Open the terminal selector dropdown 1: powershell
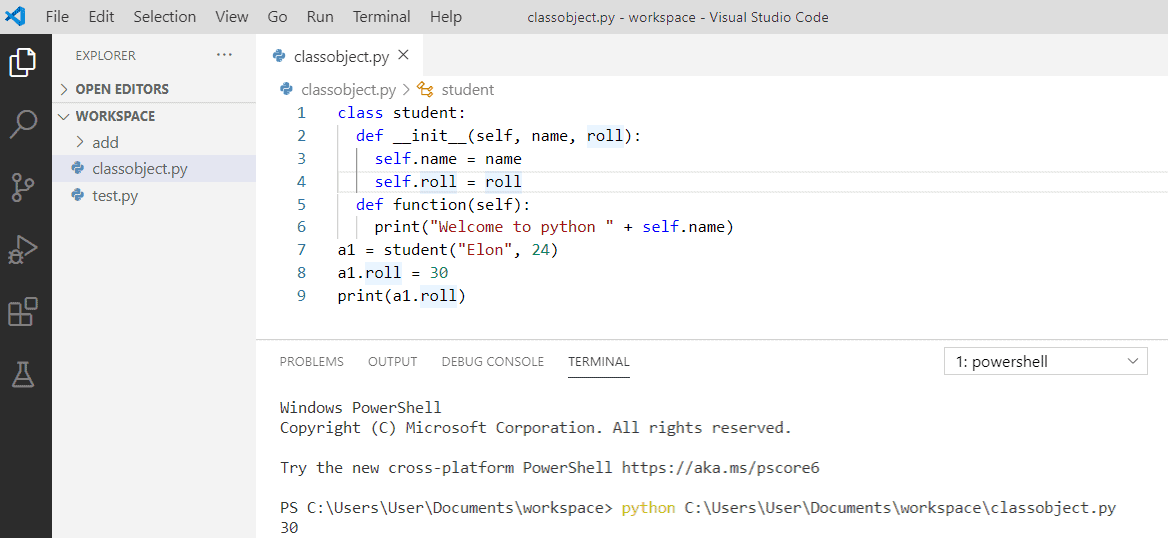Image resolution: width=1168 pixels, height=538 pixels. pyautogui.click(x=1045, y=361)
